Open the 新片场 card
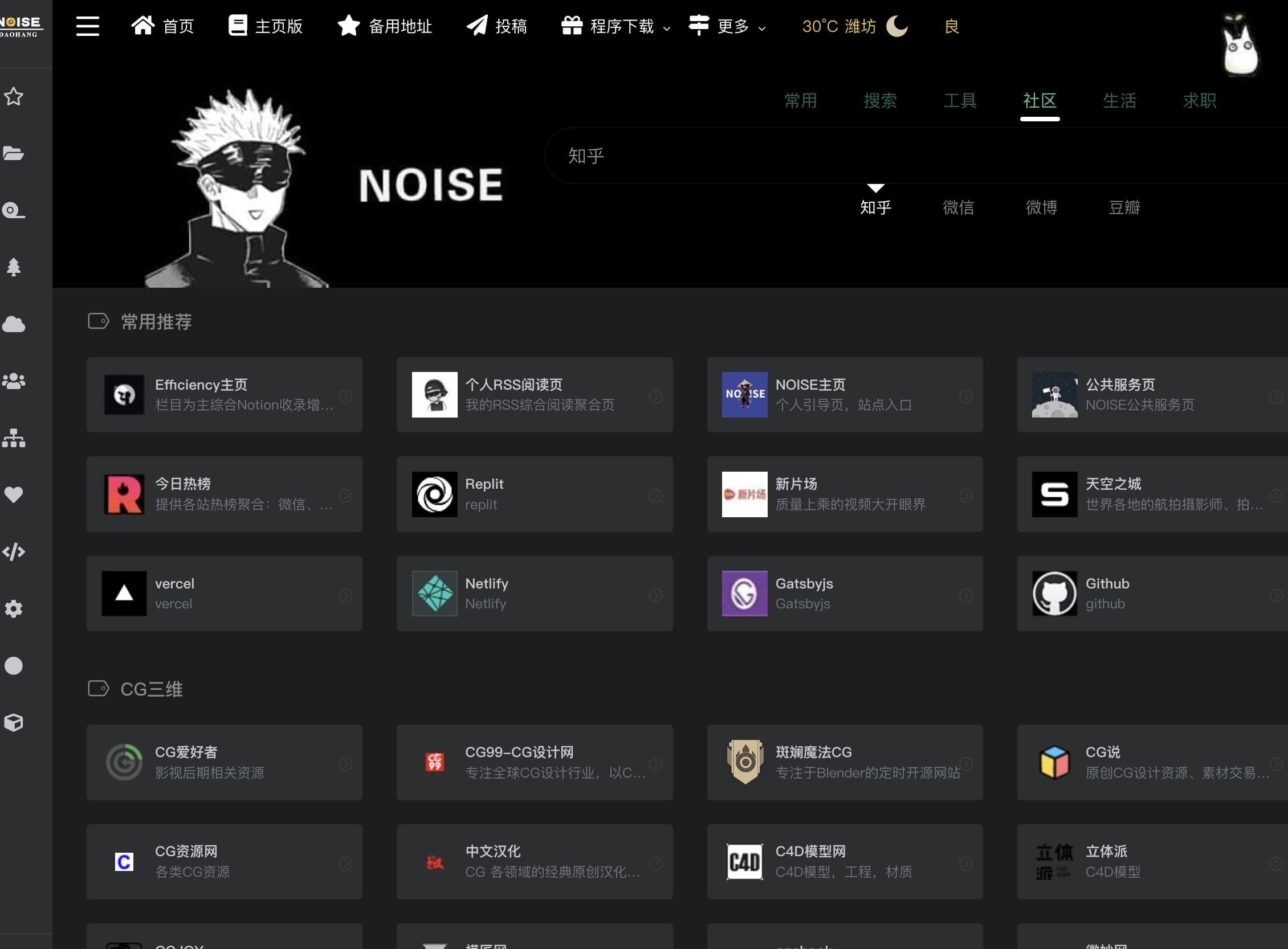 (x=845, y=494)
